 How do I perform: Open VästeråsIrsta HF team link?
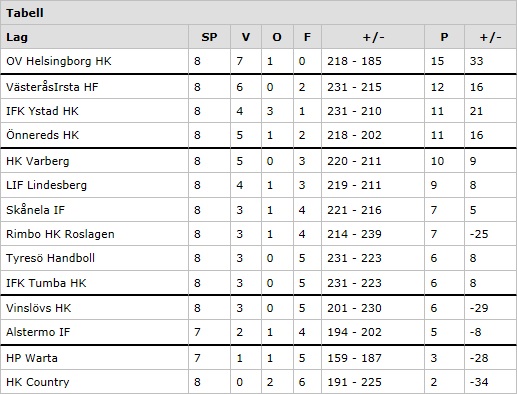(52, 87)
